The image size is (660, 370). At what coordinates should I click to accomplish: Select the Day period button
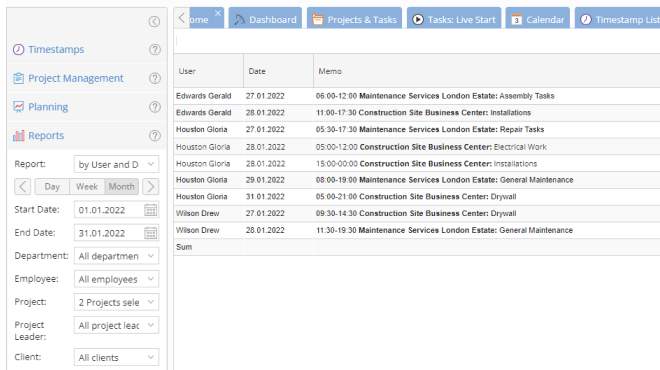coord(52,186)
